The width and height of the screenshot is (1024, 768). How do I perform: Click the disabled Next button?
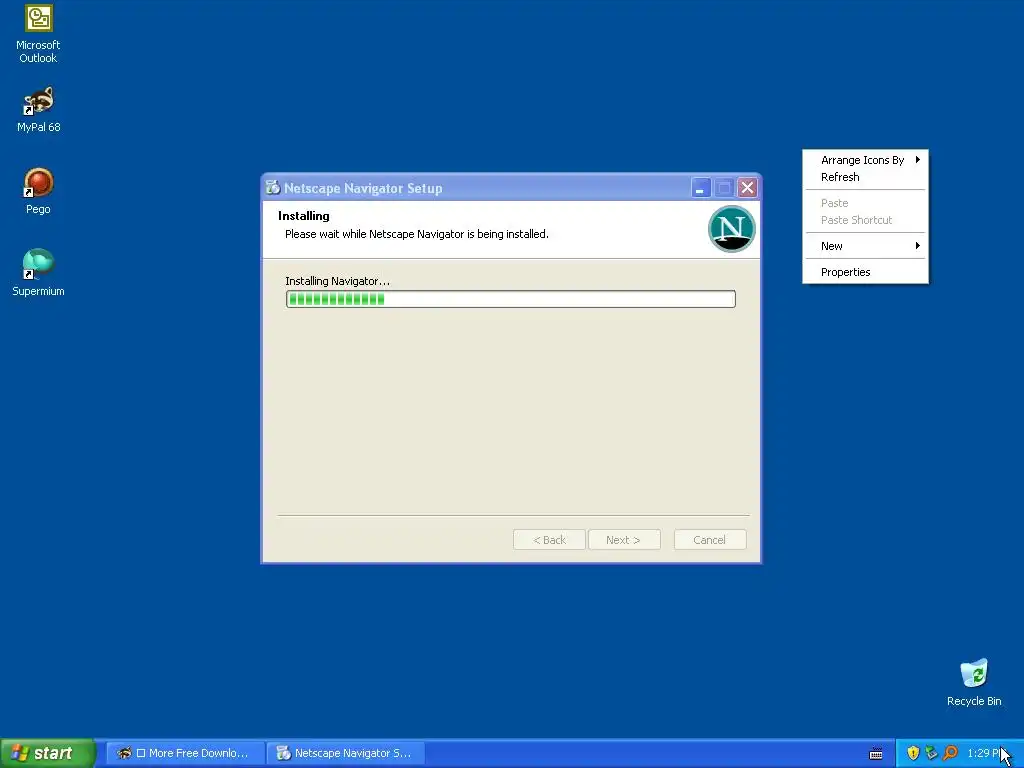pyautogui.click(x=624, y=540)
